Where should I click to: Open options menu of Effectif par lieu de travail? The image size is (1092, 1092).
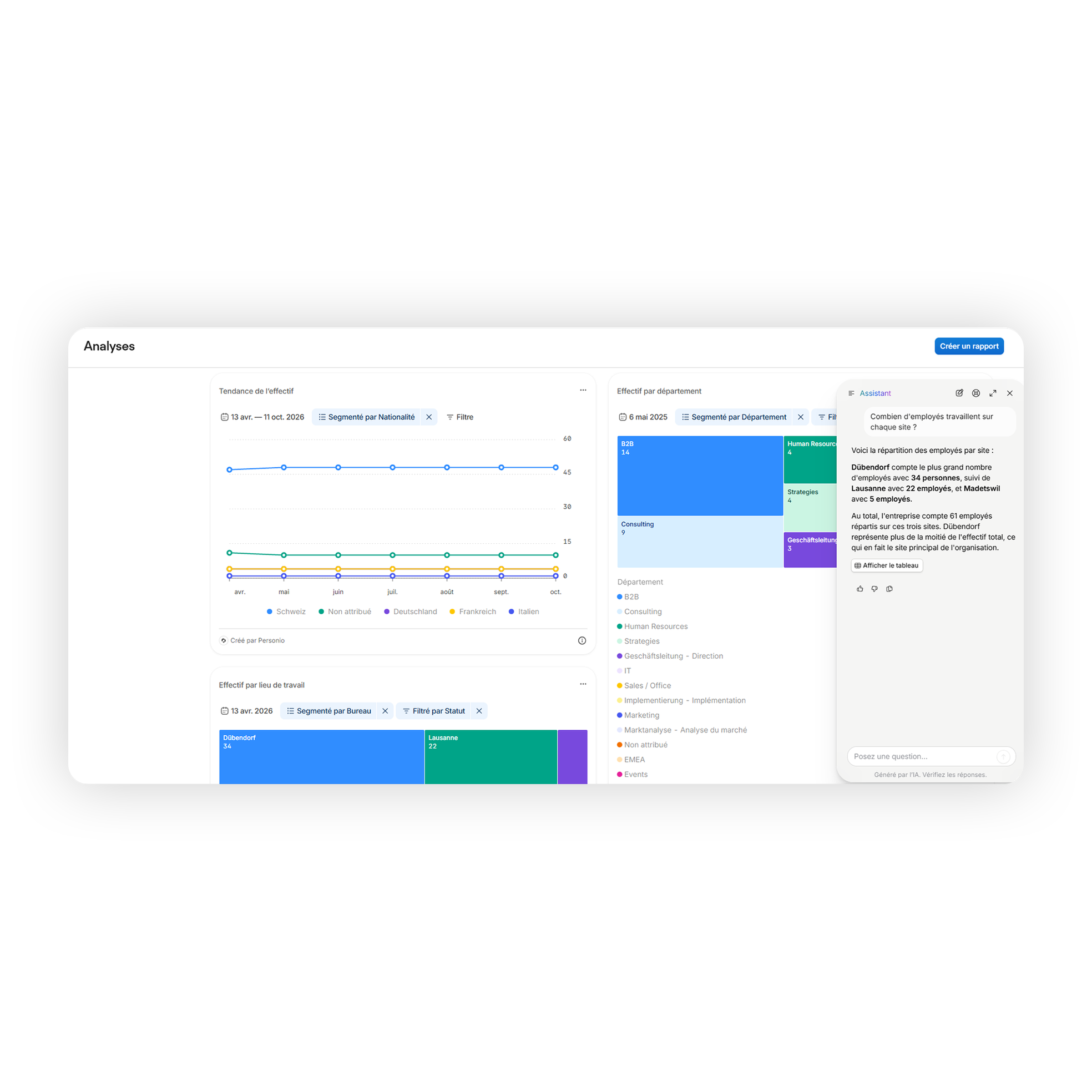pos(583,684)
